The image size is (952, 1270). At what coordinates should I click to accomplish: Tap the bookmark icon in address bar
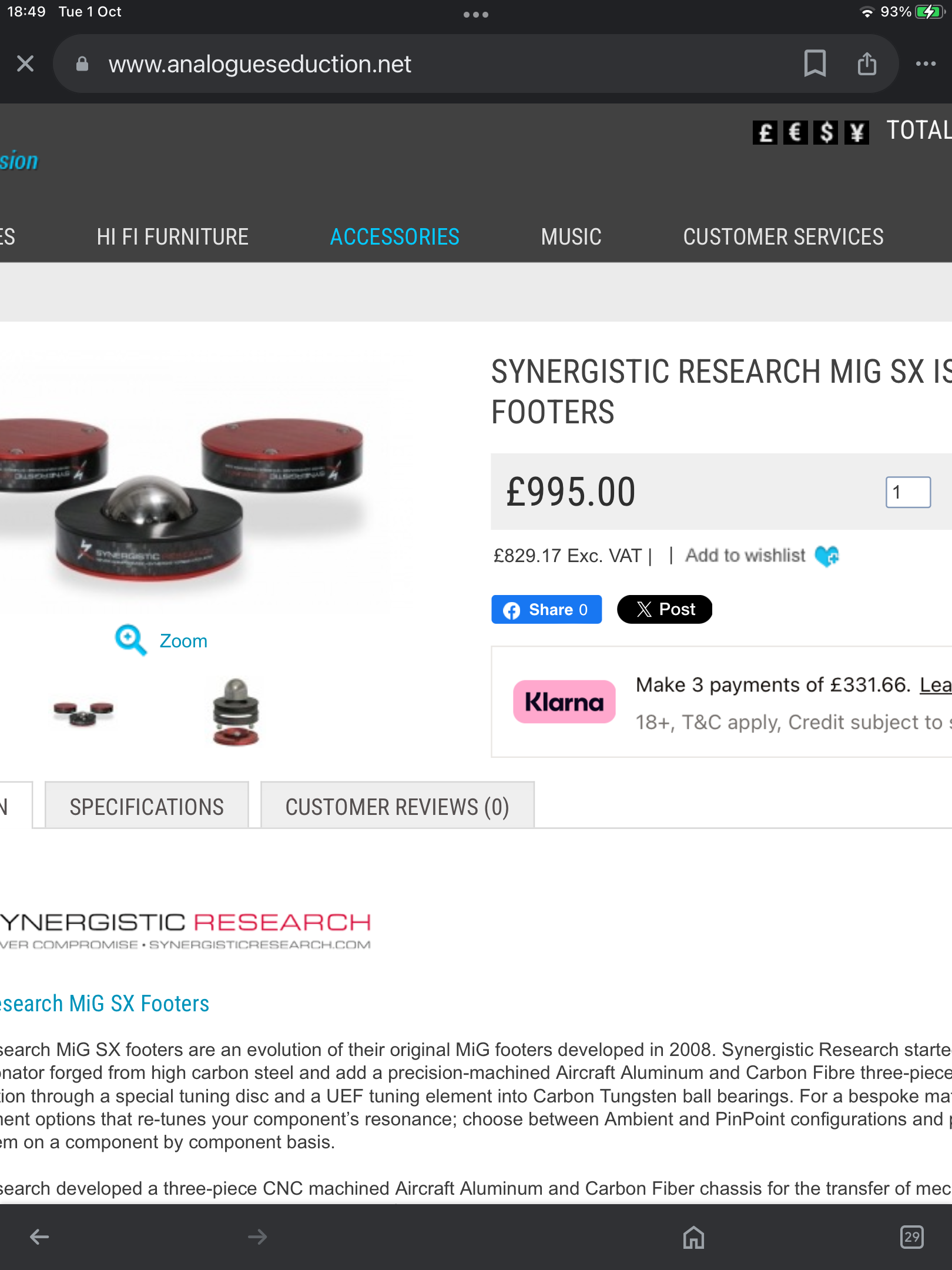pos(814,63)
